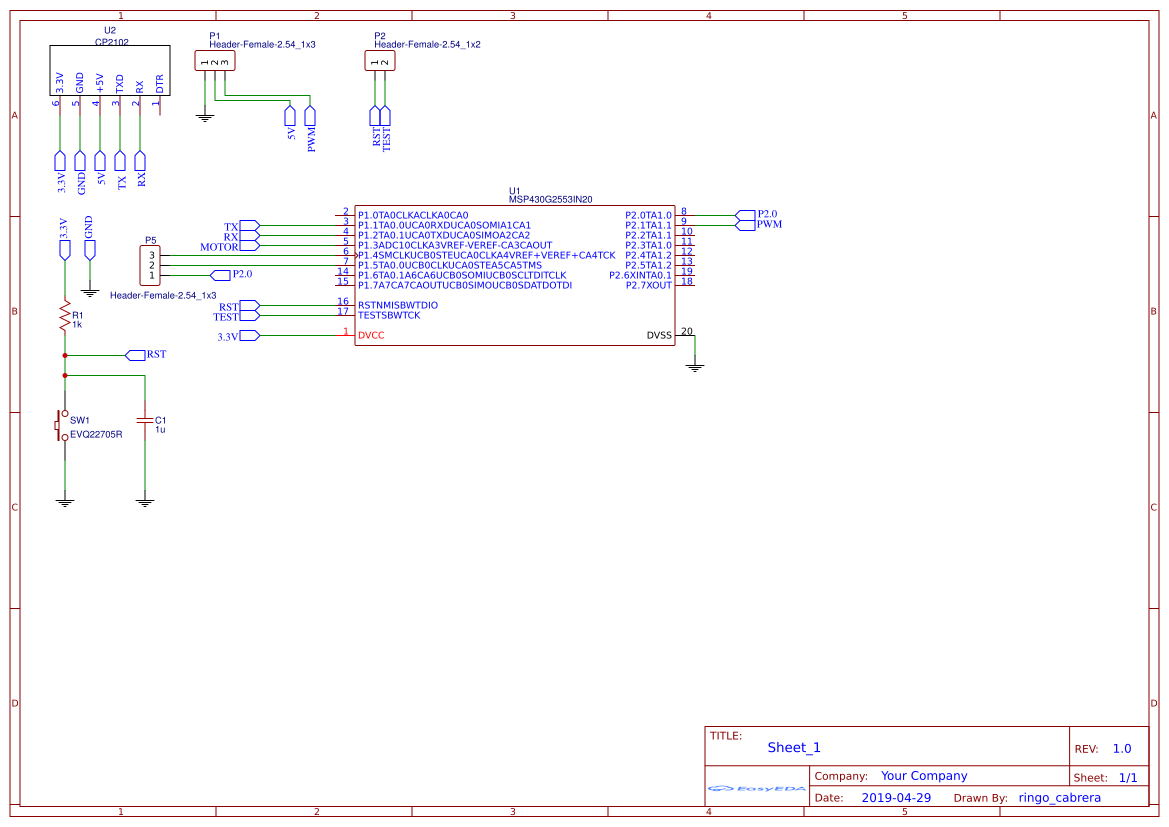
Task: Select the EasyEDA logo in the title block
Action: (x=755, y=789)
